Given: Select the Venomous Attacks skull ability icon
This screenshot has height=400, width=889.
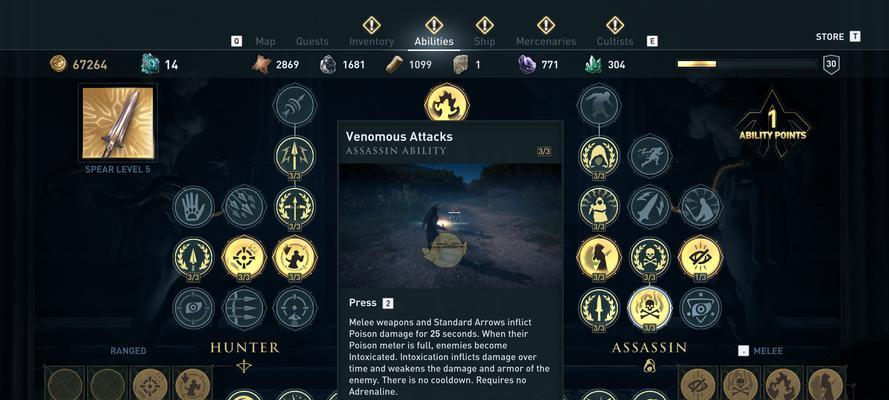Looking at the screenshot, I should click(649, 308).
